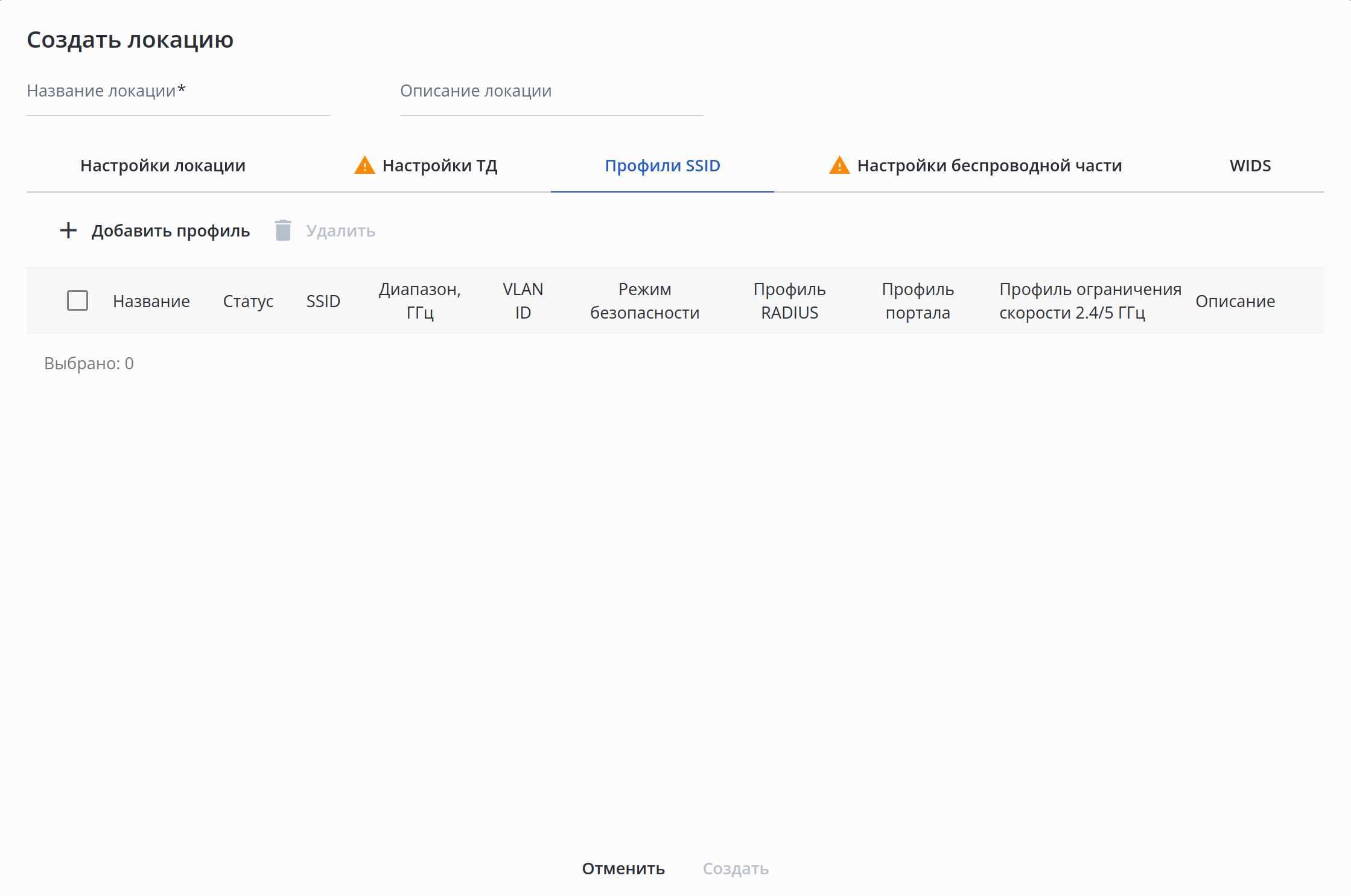Click the Удалить button

point(340,231)
